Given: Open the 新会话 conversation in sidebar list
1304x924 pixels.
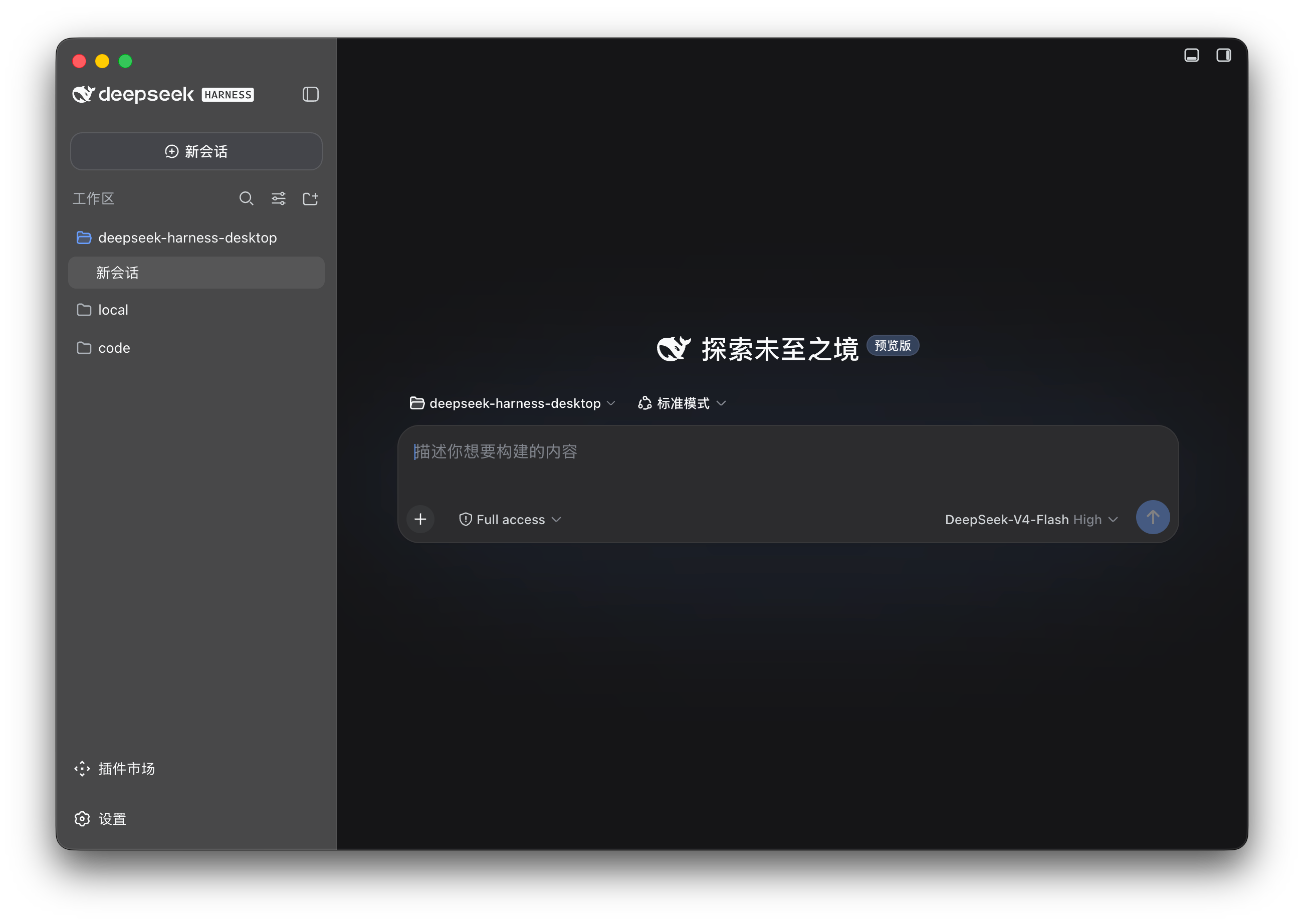Looking at the screenshot, I should pyautogui.click(x=196, y=273).
